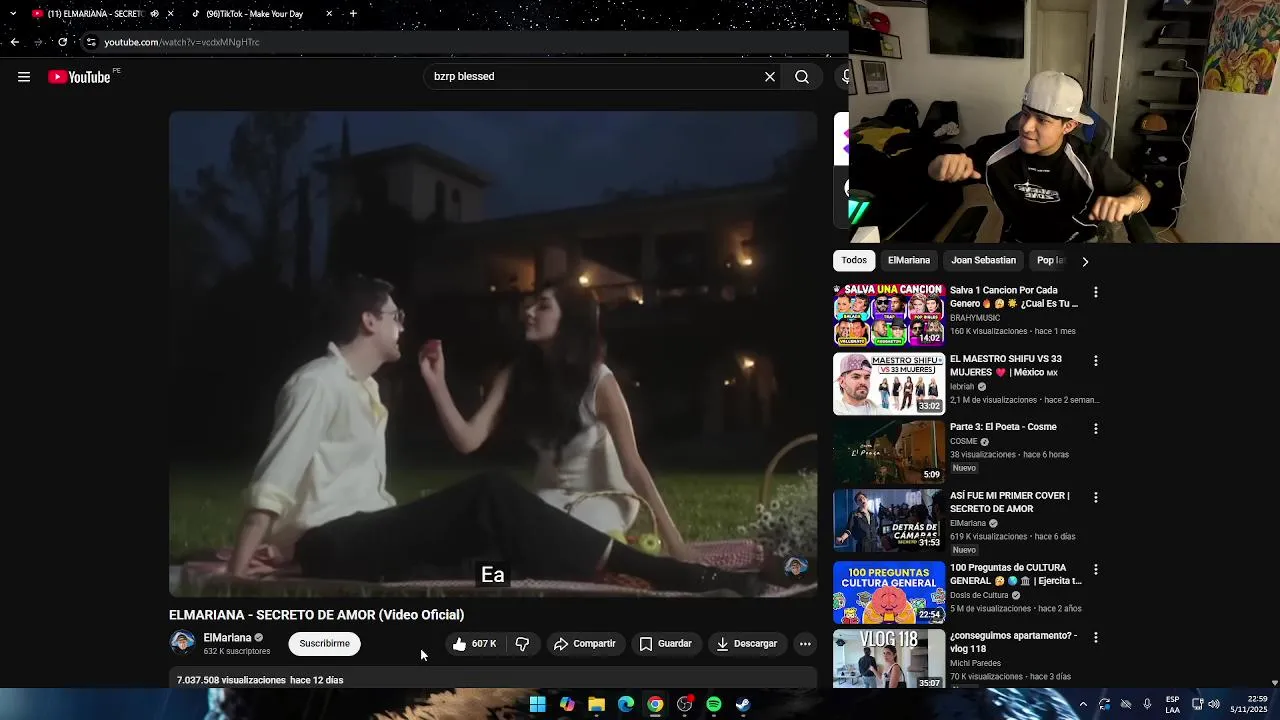Open site information icon in address bar
The image size is (1280, 720).
[x=91, y=42]
